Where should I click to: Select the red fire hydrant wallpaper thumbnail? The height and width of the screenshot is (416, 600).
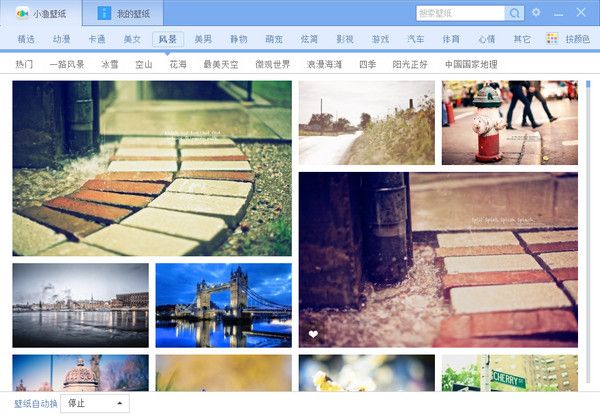coord(509,122)
